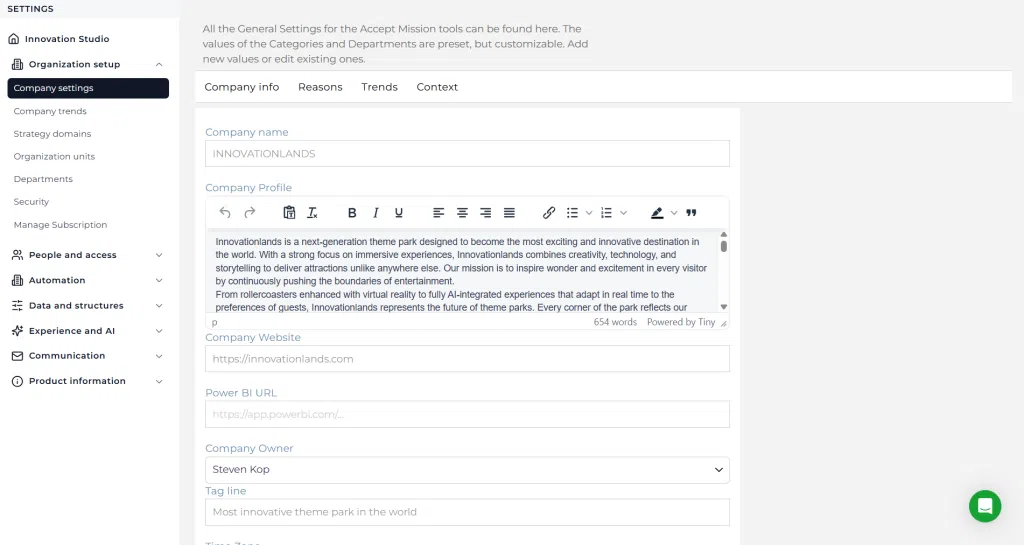Switch to the Reasons tab

click(x=320, y=87)
